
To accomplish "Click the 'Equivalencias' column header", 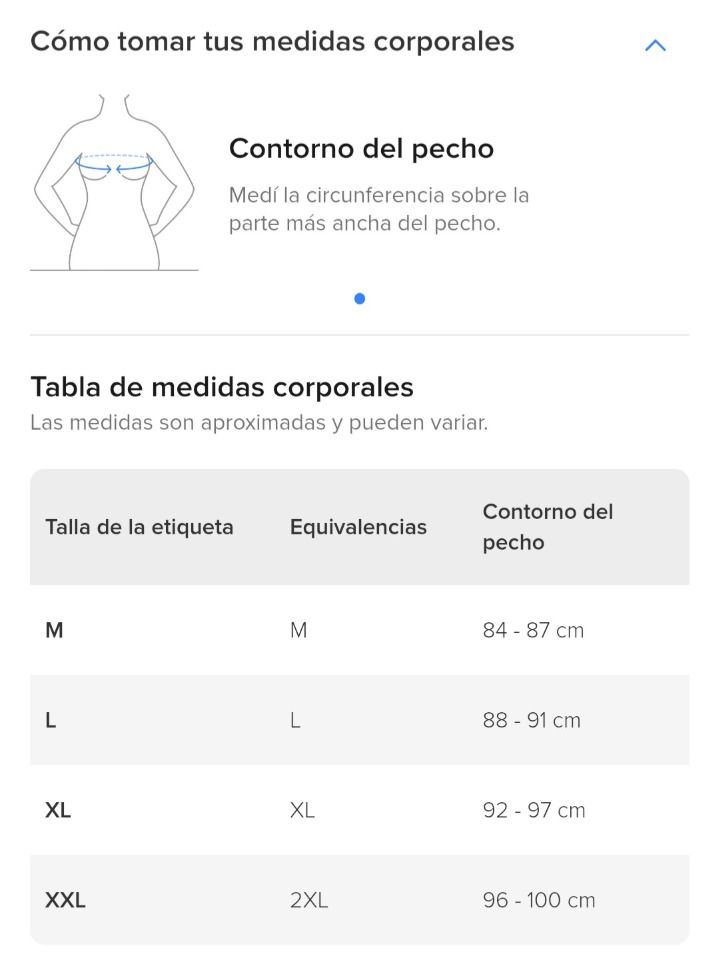I will (358, 527).
